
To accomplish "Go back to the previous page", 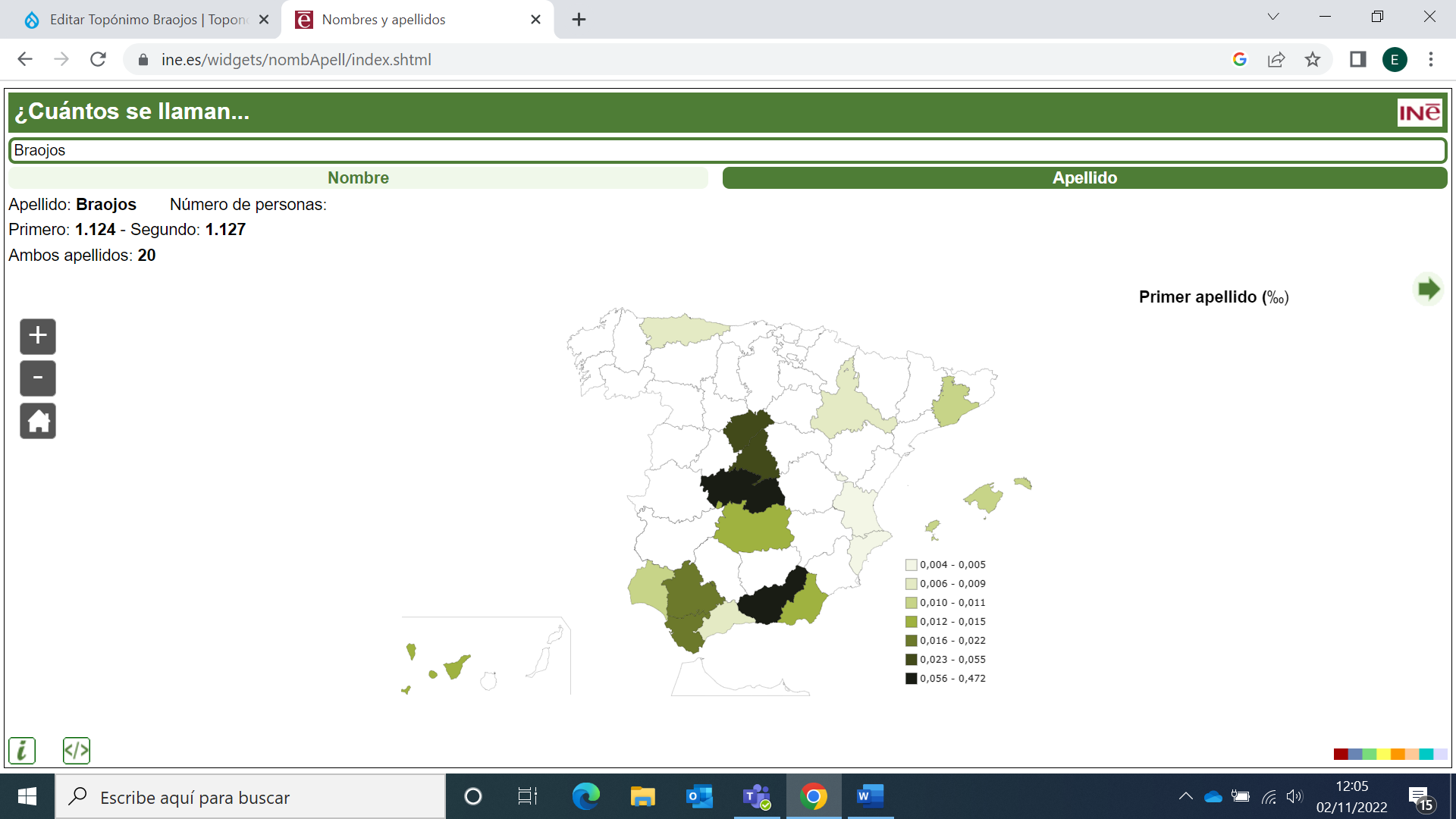I will coord(25,59).
